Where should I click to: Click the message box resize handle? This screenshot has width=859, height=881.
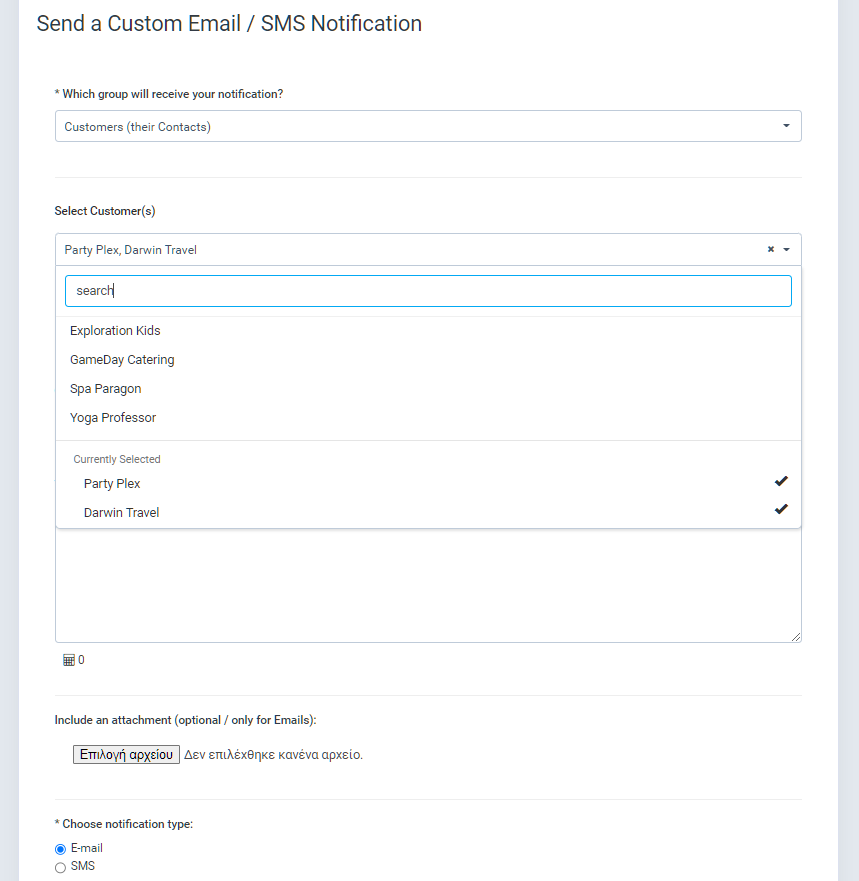pos(795,636)
